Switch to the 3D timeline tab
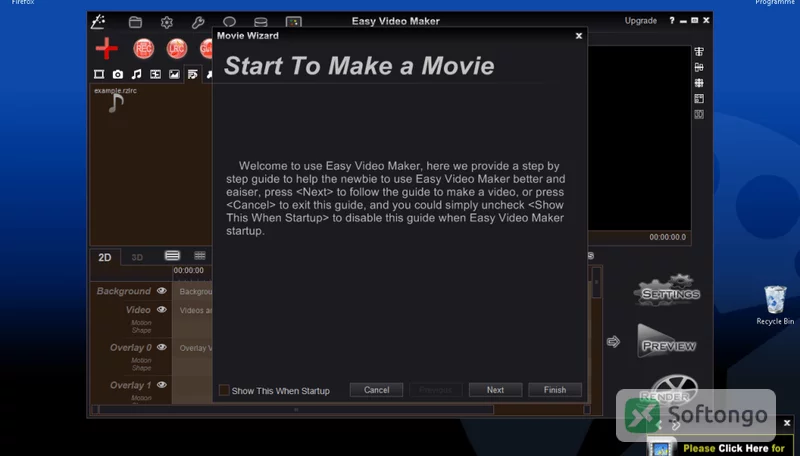Image resolution: width=800 pixels, height=456 pixels. coord(137,258)
